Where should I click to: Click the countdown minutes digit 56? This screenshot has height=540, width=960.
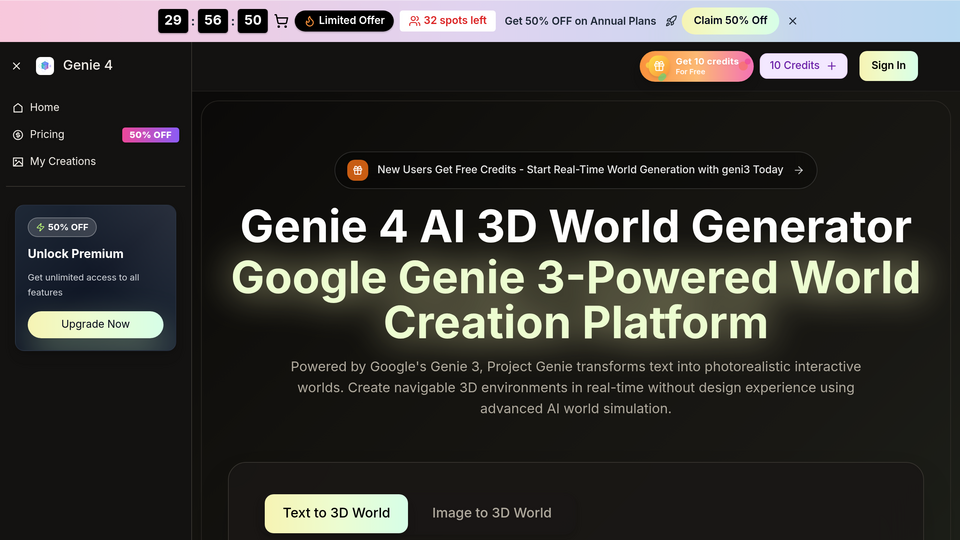point(212,21)
